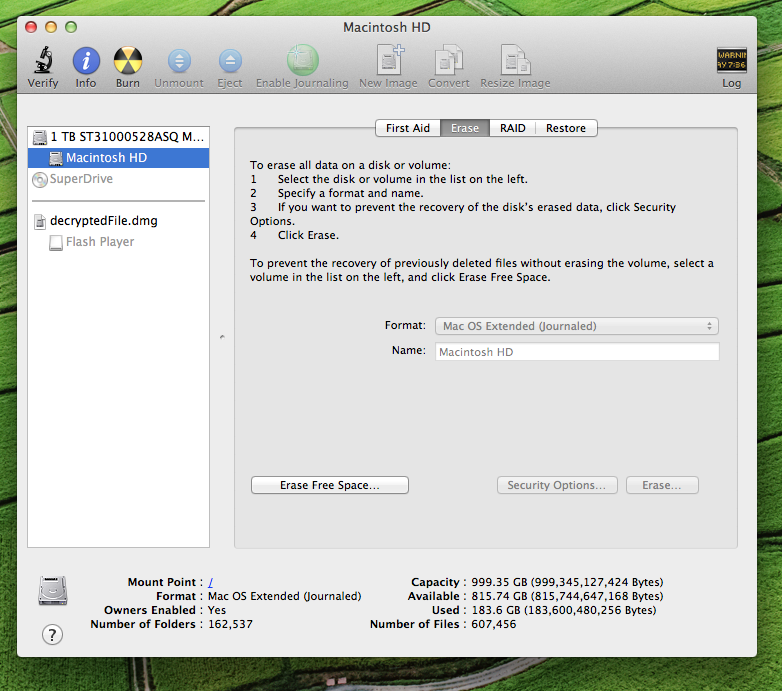Click the Security Options button
This screenshot has width=782, height=691.
tap(557, 485)
